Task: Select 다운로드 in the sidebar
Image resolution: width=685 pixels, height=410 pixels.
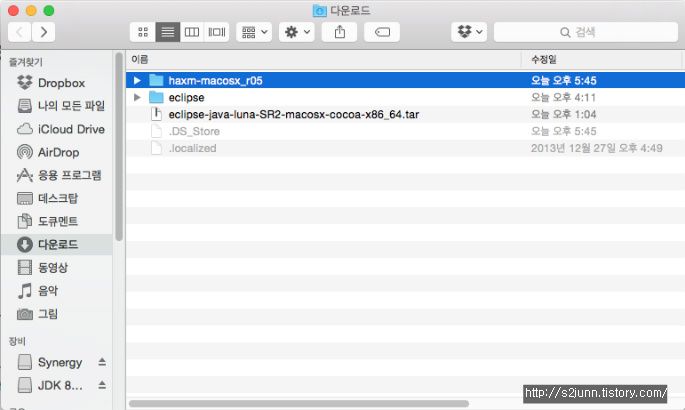Action: coord(57,244)
